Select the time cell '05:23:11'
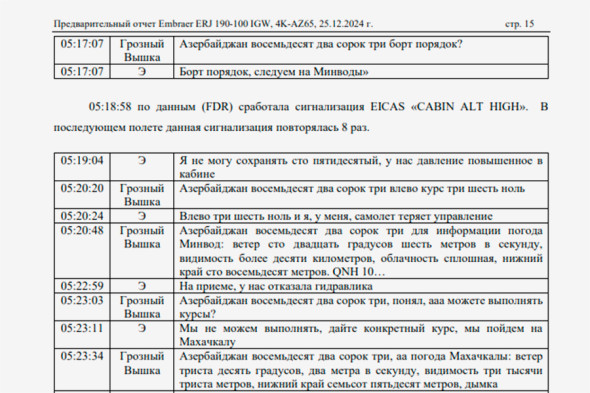Screen dimensions: 590x393 click(82, 335)
